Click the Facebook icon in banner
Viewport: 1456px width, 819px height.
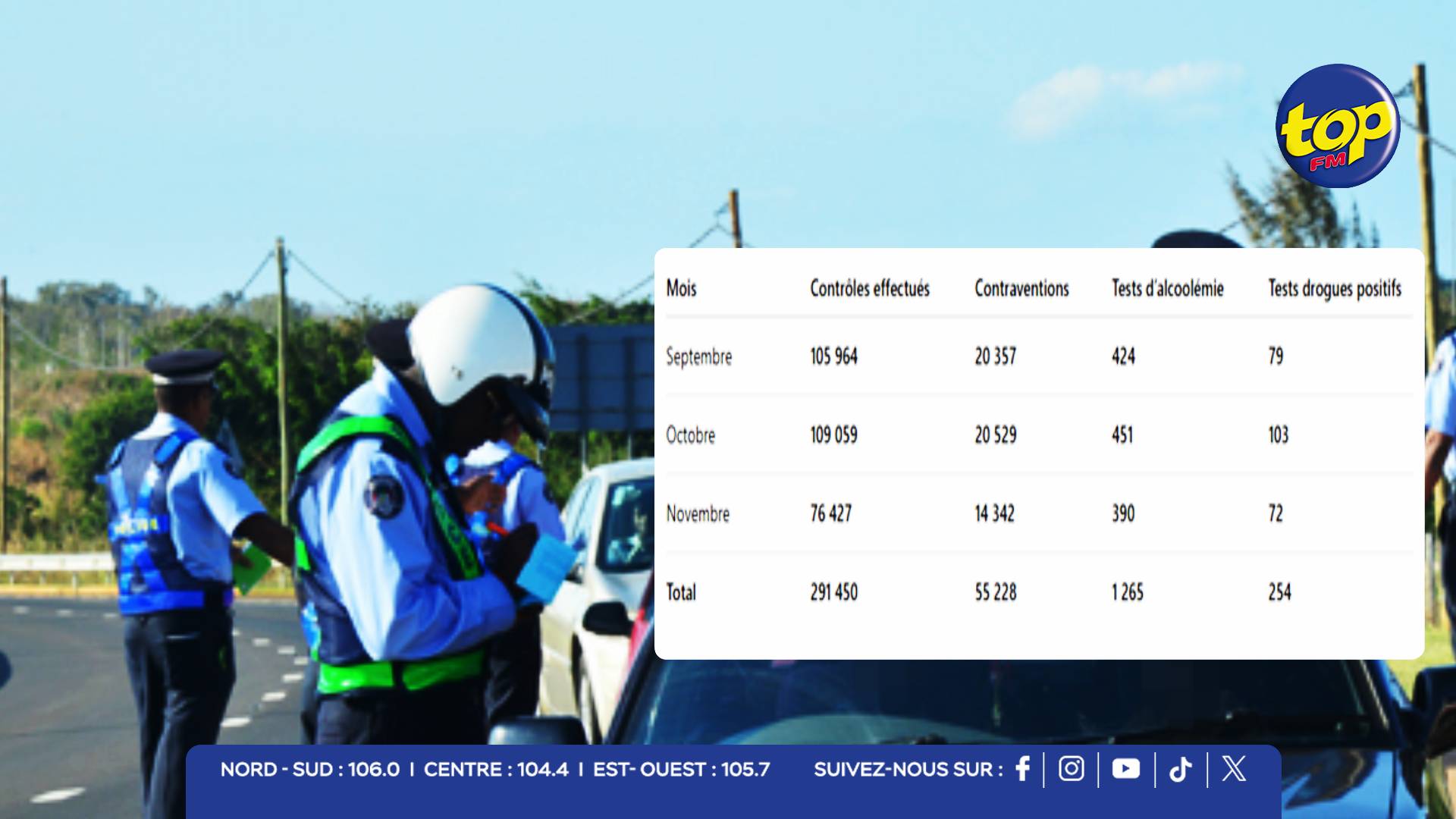1022,769
